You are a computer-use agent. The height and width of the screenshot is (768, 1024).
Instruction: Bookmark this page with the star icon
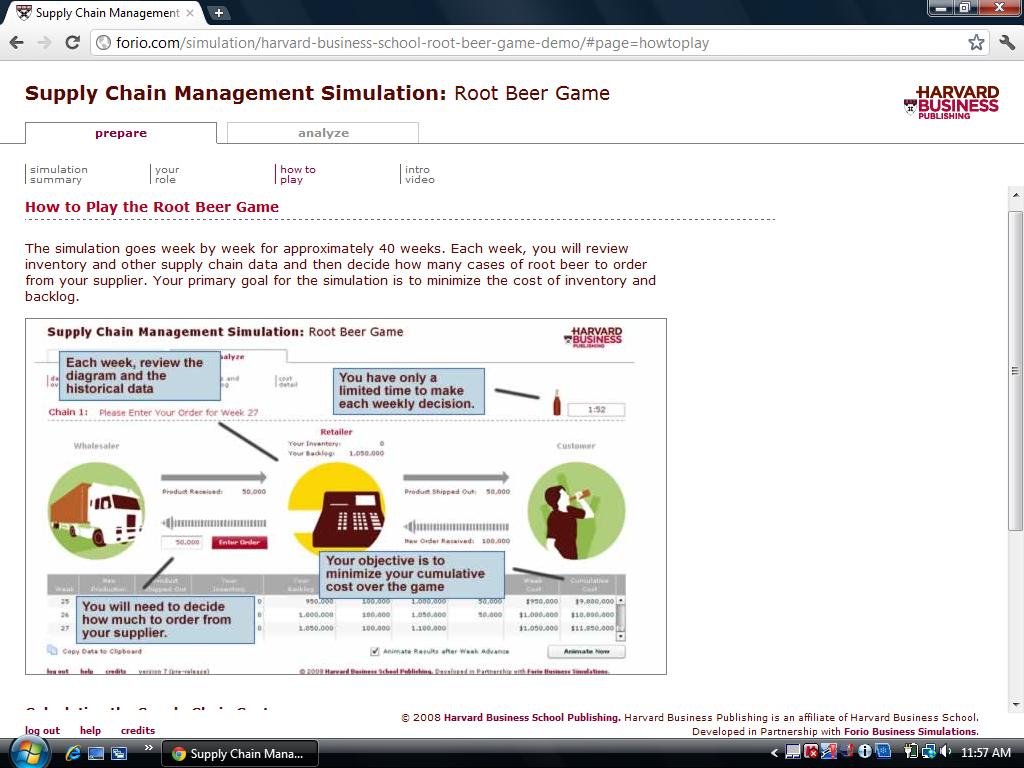coord(976,43)
